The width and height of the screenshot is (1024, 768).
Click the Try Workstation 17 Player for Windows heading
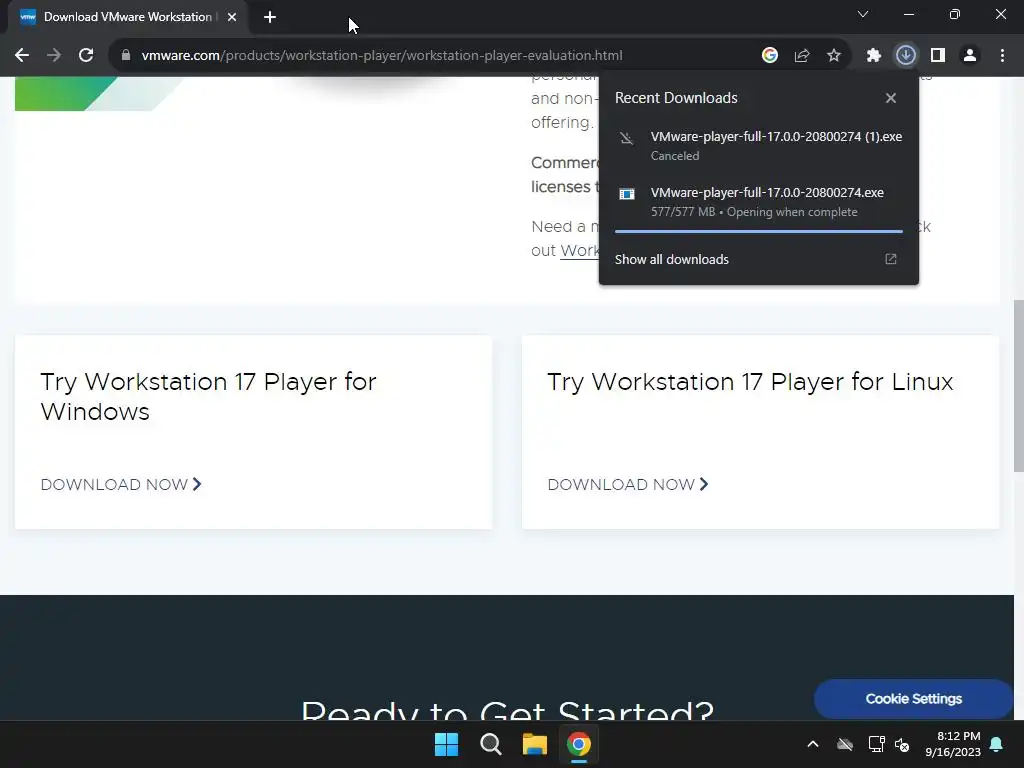pyautogui.click(x=208, y=397)
